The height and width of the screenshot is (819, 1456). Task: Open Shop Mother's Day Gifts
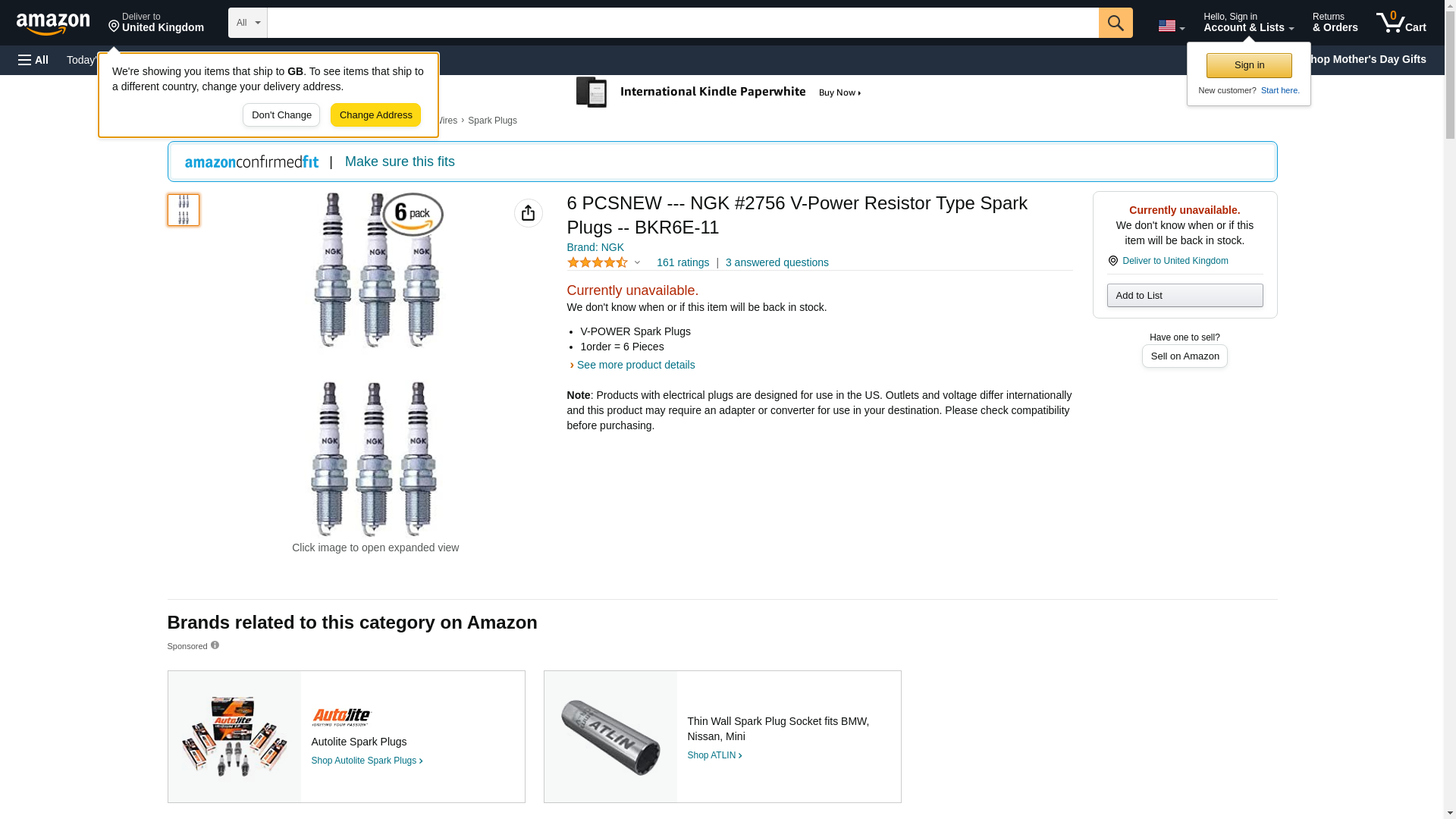1369,59
